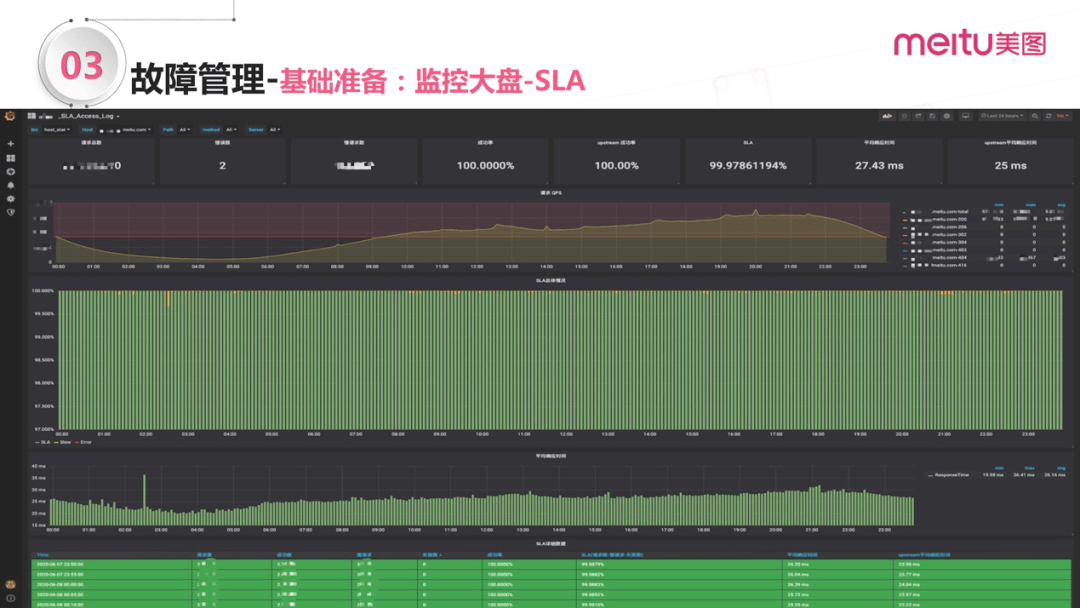The width and height of the screenshot is (1080, 608).
Task: Click the Grafana logo in the sidebar
Action: pos(10,116)
